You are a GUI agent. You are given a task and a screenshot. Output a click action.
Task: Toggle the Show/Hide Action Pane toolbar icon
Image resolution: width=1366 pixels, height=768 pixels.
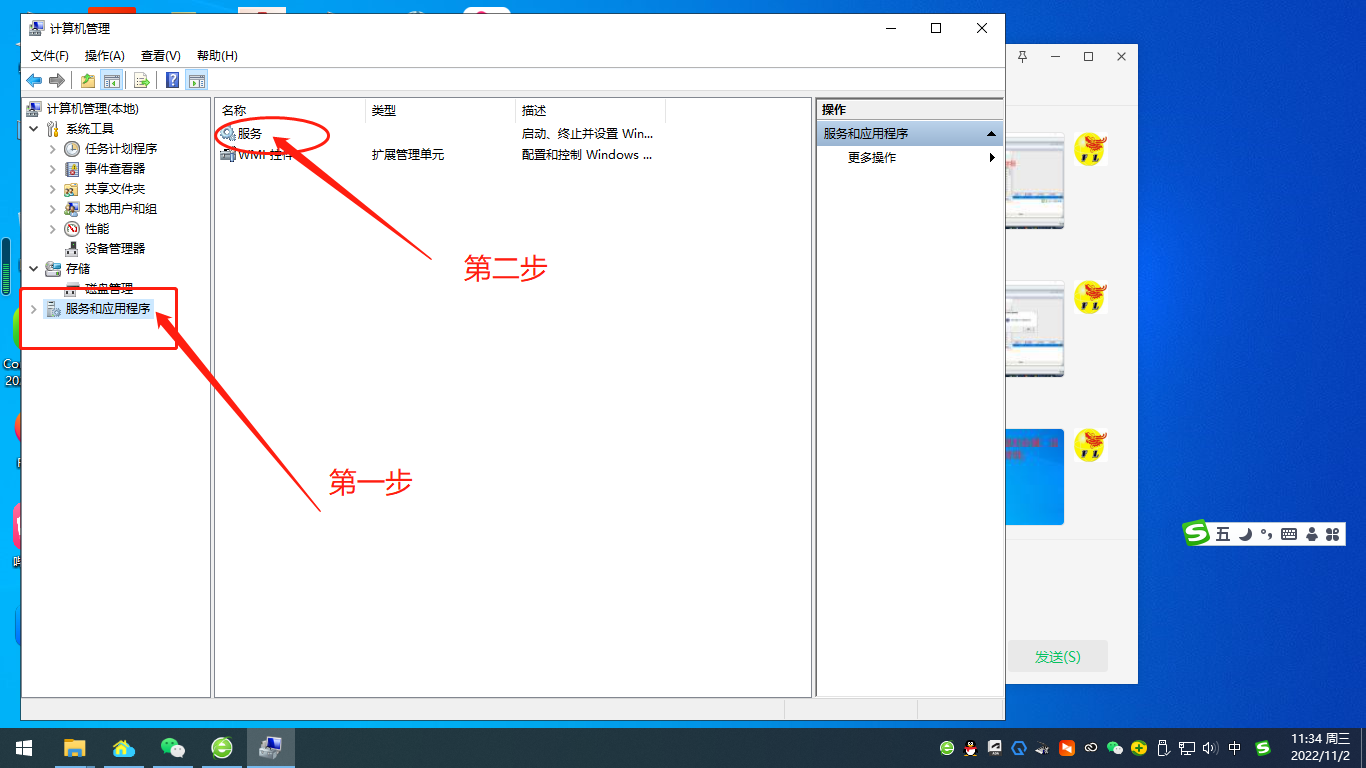click(x=197, y=81)
